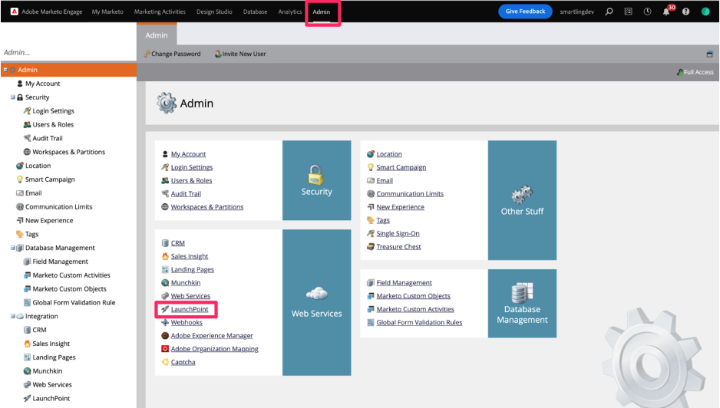Select Marketo Custom Activities in the tree
The width and height of the screenshot is (720, 408).
click(71, 275)
